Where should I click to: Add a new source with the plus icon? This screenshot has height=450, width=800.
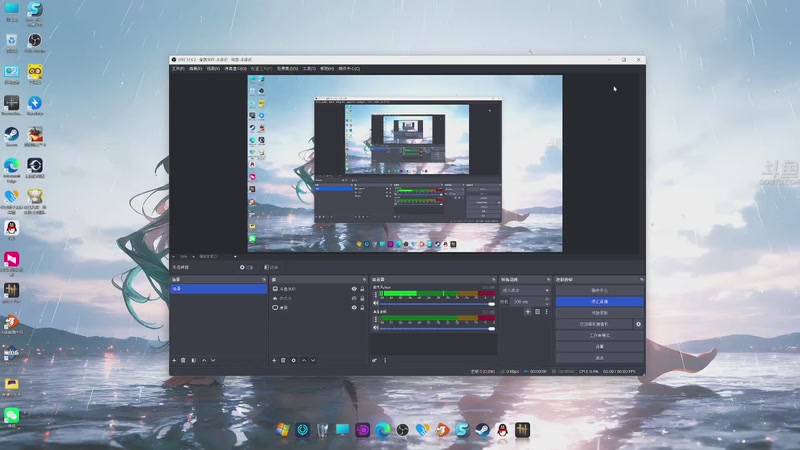coord(274,360)
